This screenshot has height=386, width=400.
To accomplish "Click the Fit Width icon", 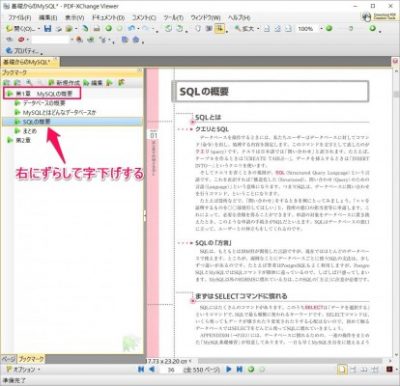I will pos(289,29).
